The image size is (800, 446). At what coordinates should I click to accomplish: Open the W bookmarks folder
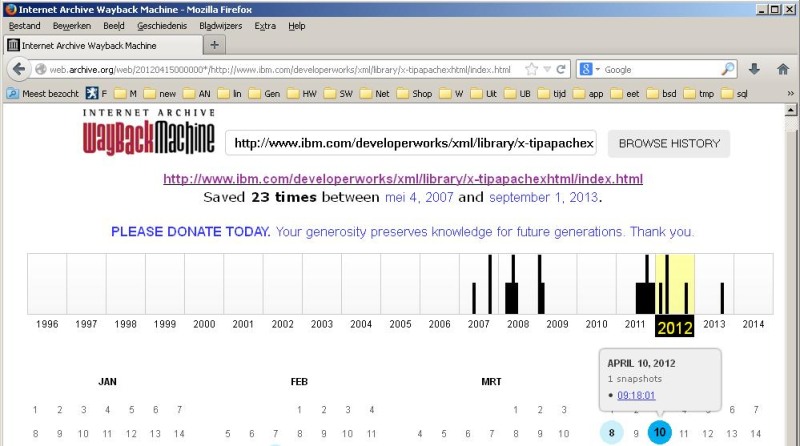click(452, 93)
